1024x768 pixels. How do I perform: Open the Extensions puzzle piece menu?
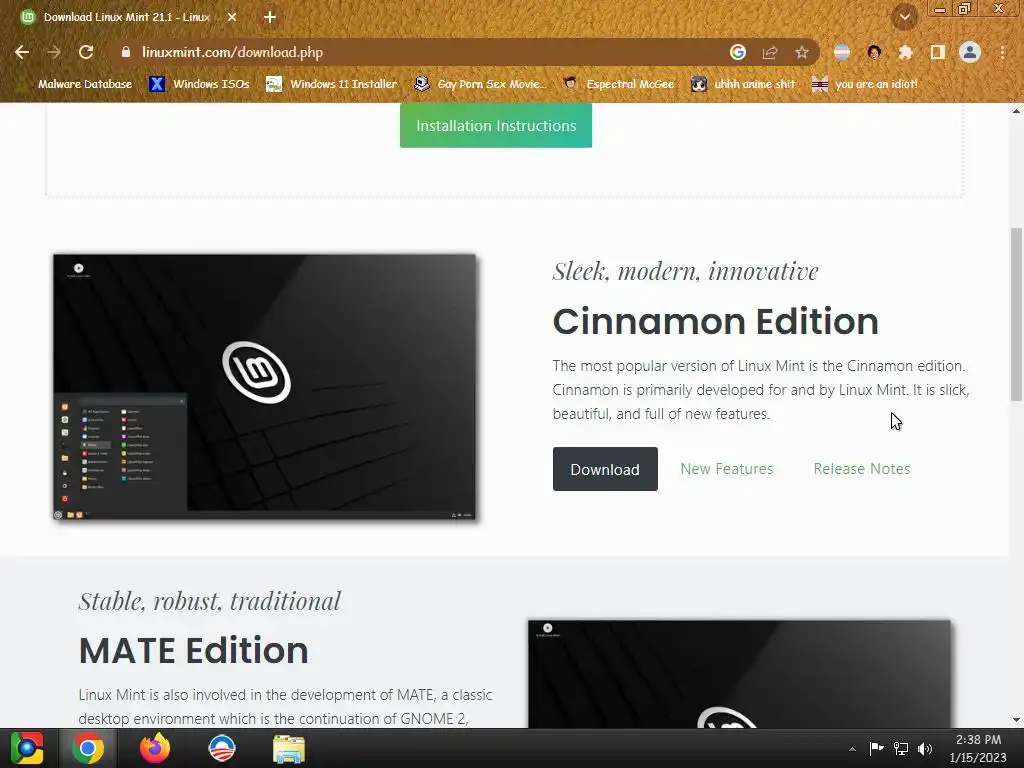point(905,52)
